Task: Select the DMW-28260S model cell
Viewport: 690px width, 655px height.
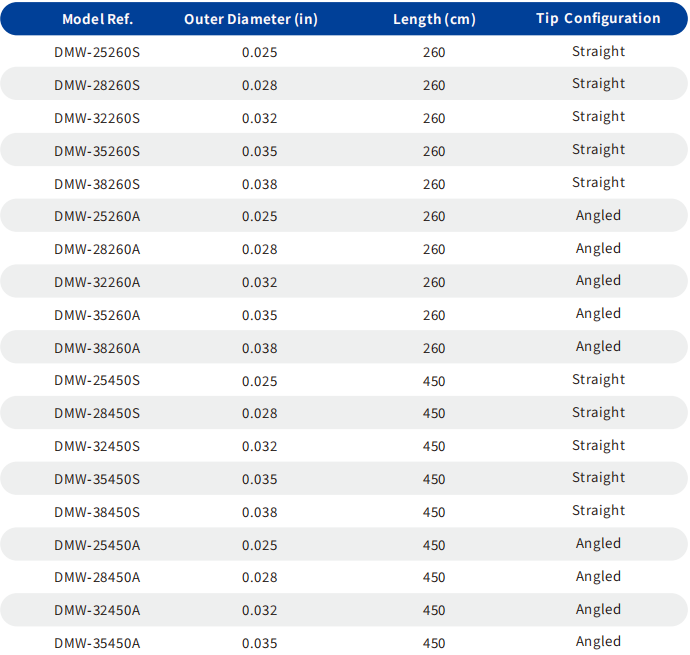Action: (97, 85)
